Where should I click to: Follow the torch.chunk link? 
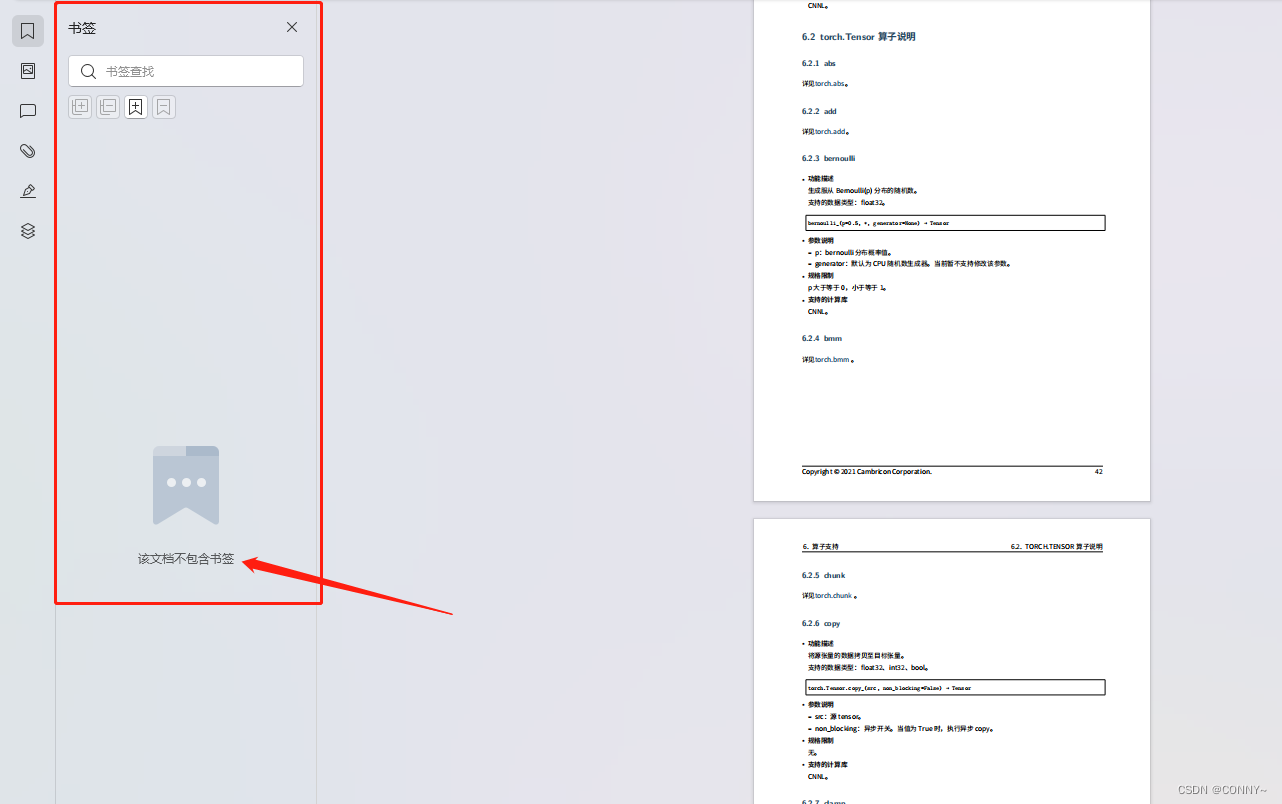point(834,596)
